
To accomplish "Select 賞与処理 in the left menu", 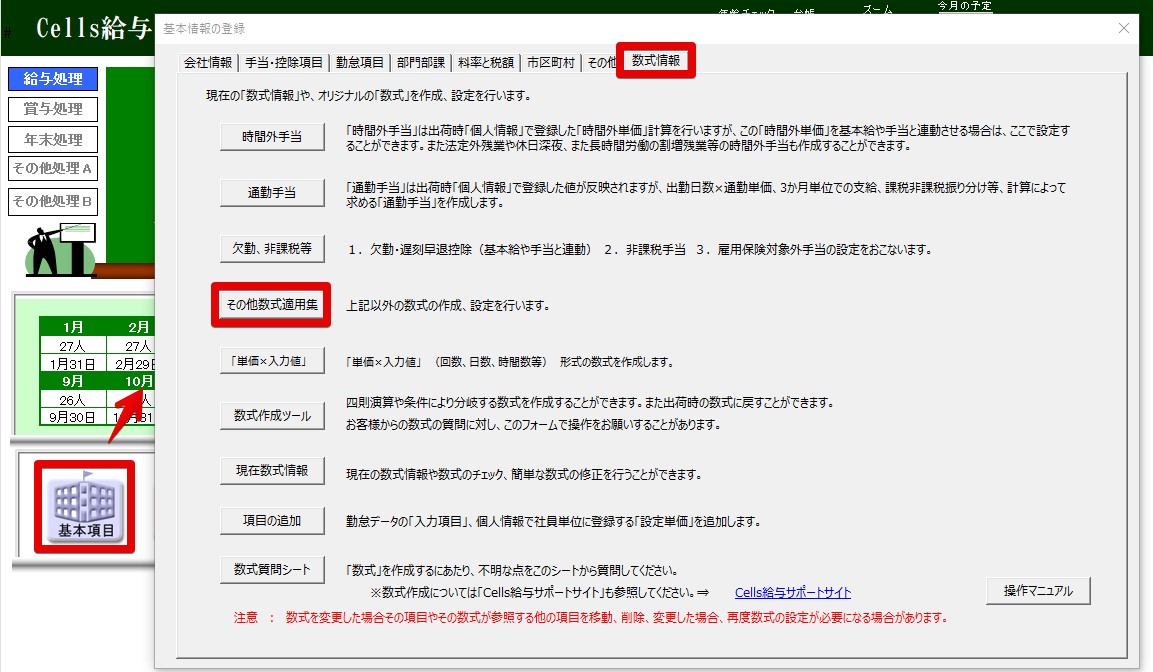I will click(53, 109).
